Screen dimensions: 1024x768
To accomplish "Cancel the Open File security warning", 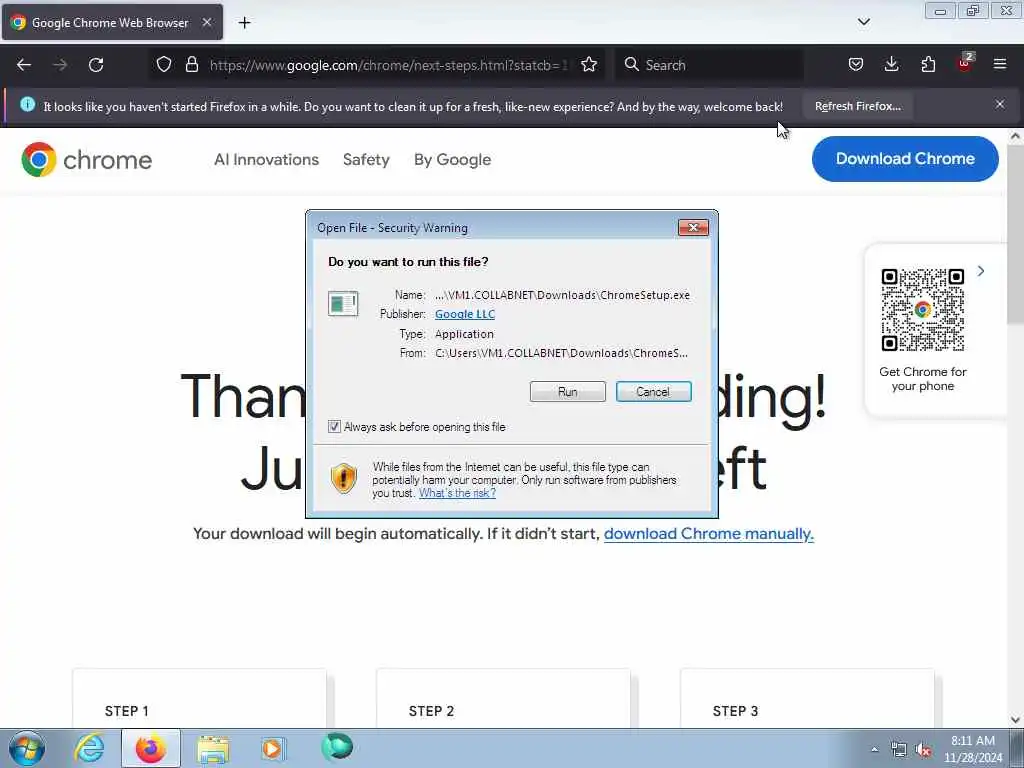I will click(653, 392).
